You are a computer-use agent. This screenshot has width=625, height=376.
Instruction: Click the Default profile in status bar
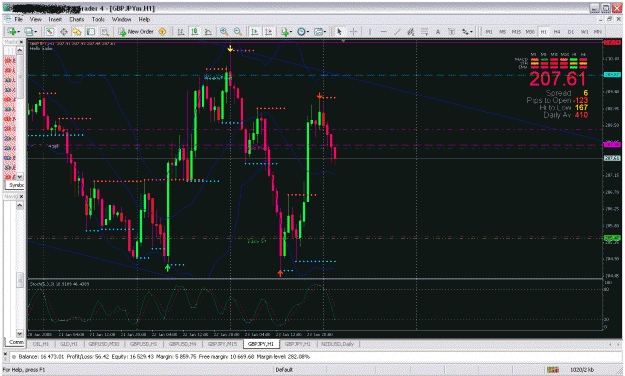(284, 370)
